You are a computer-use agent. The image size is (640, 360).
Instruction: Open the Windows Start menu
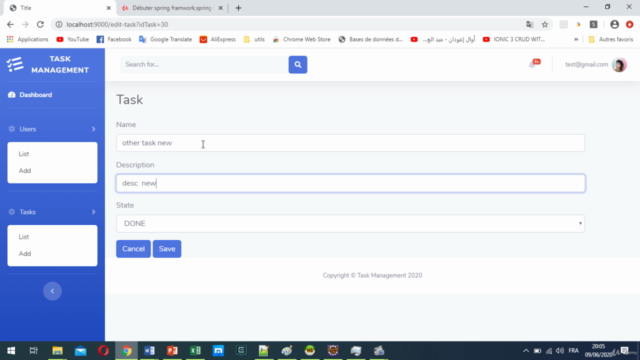point(11,351)
